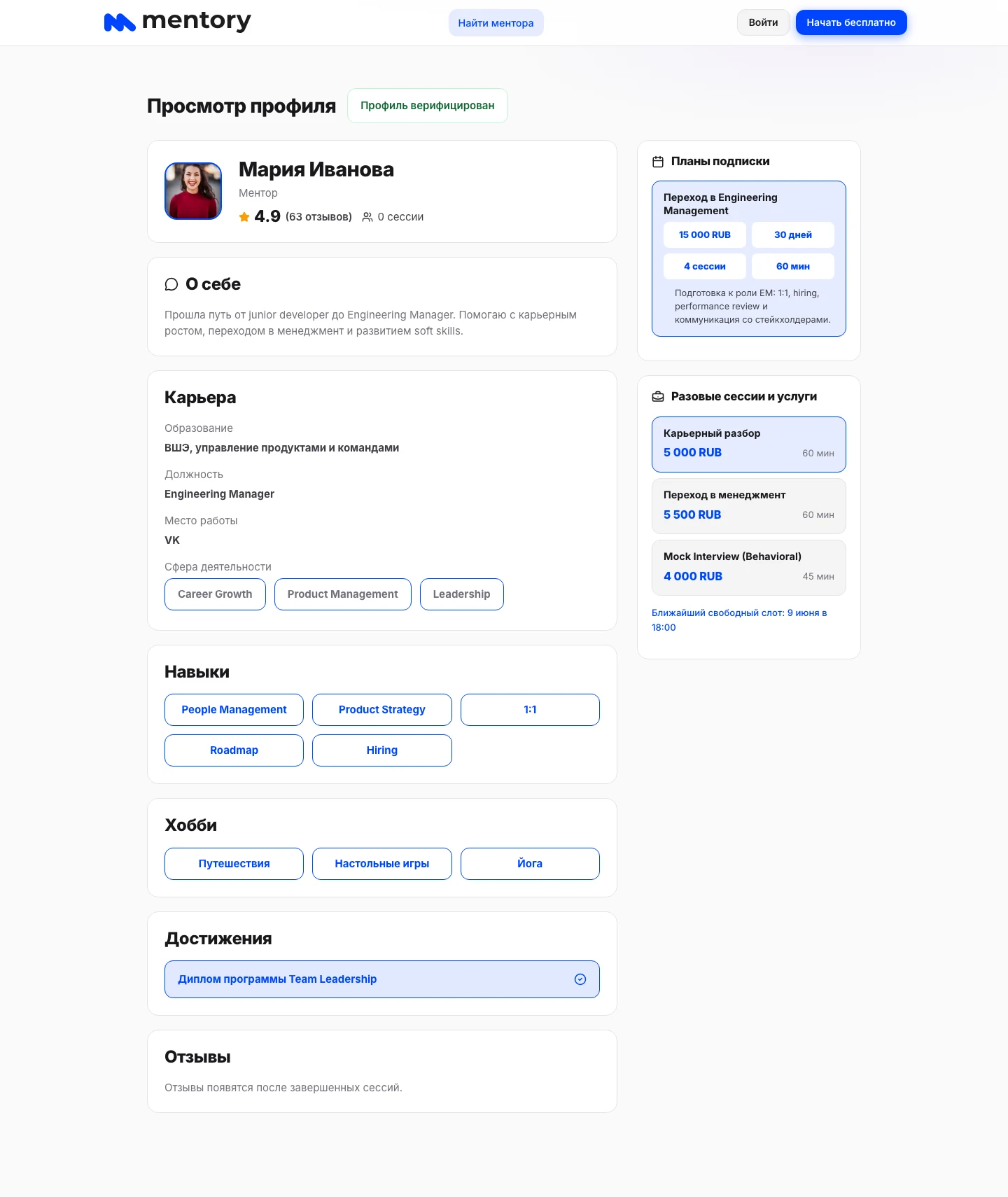The width and height of the screenshot is (1008, 1197).
Task: Select the Карьерный разбор session
Action: (749, 444)
